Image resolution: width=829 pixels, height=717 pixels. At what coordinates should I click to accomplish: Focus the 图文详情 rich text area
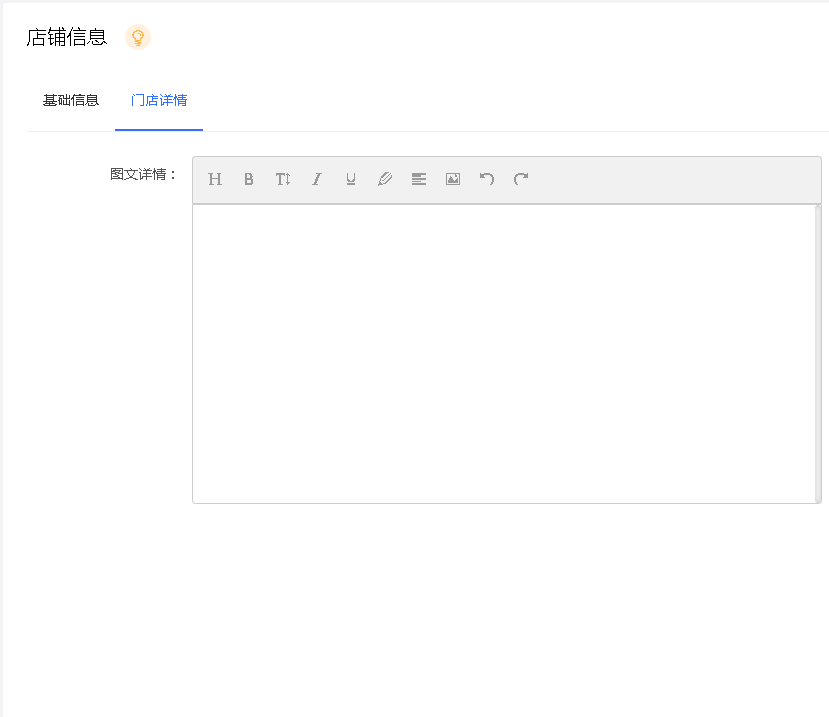tap(504, 354)
